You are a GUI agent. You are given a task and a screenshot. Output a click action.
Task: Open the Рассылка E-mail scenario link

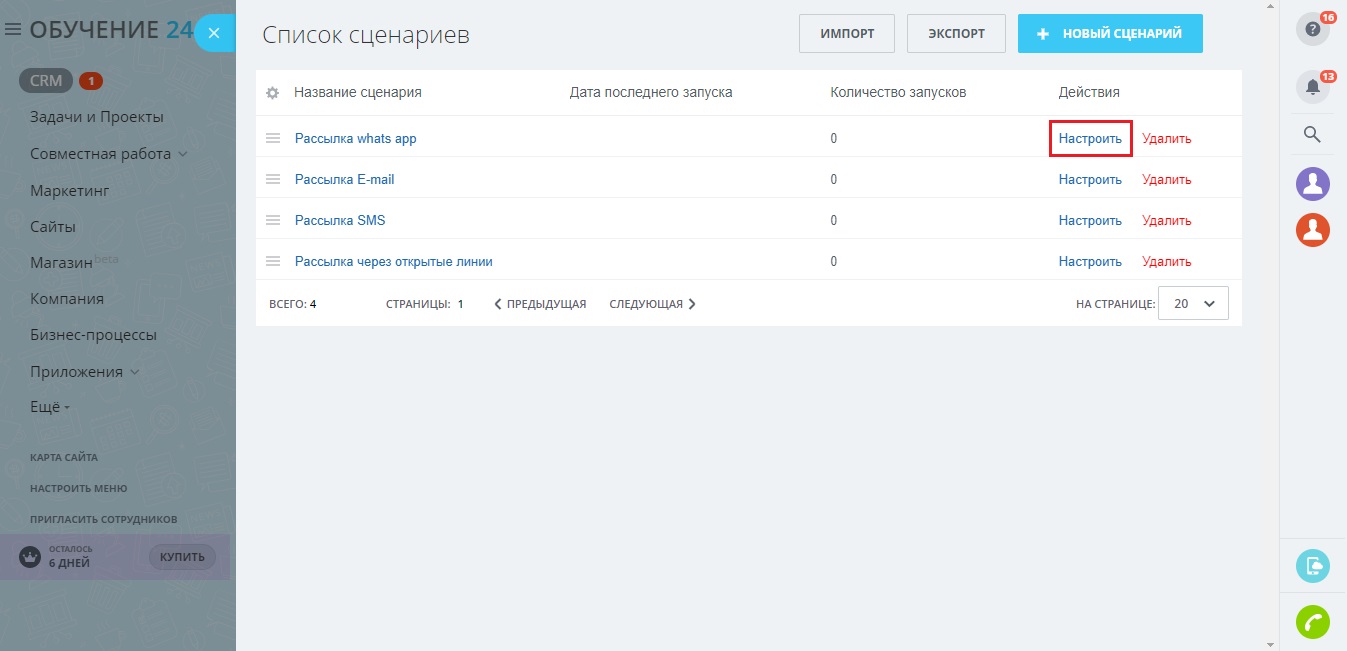(344, 180)
